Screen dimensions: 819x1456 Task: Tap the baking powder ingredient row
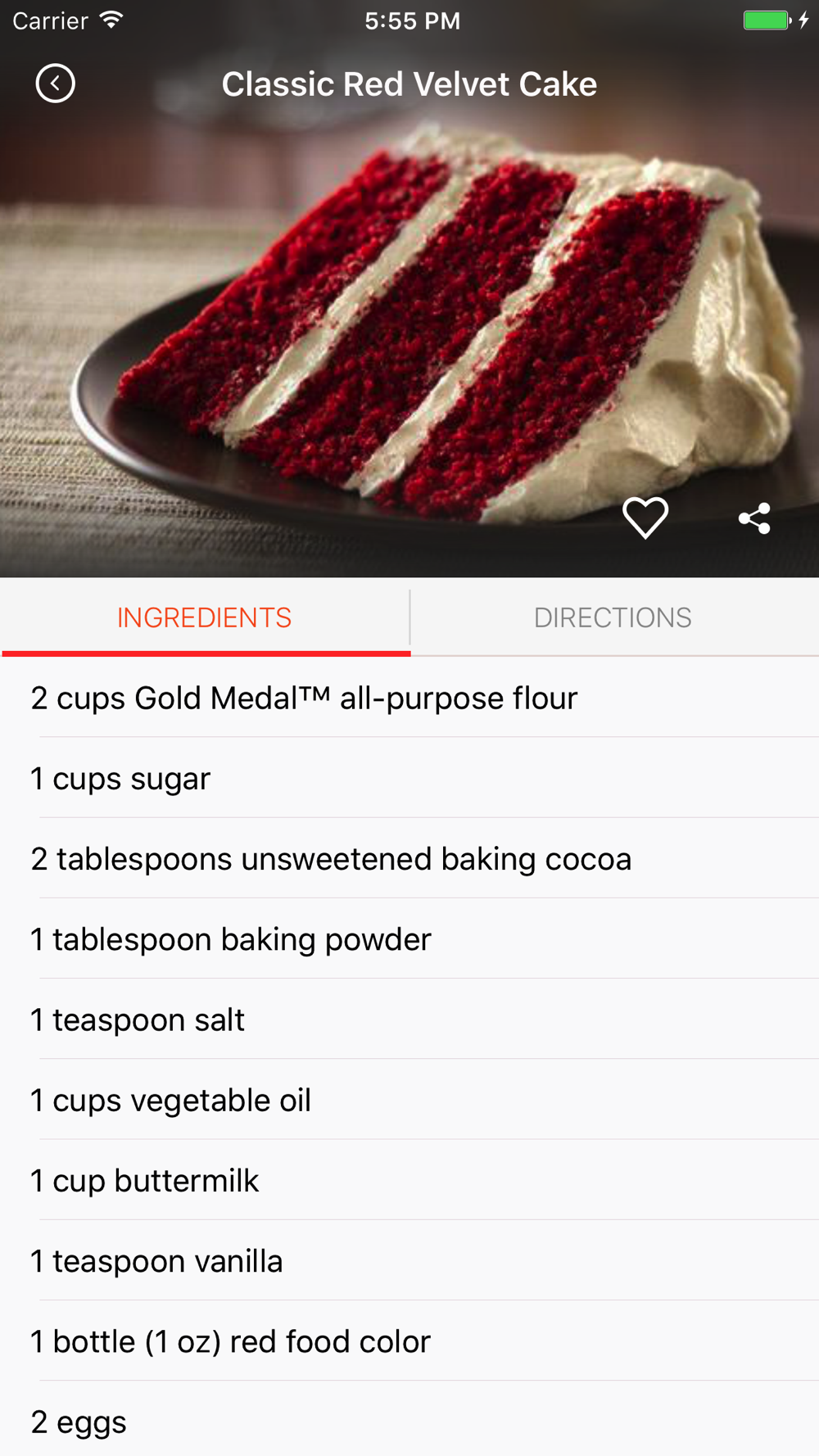(409, 938)
